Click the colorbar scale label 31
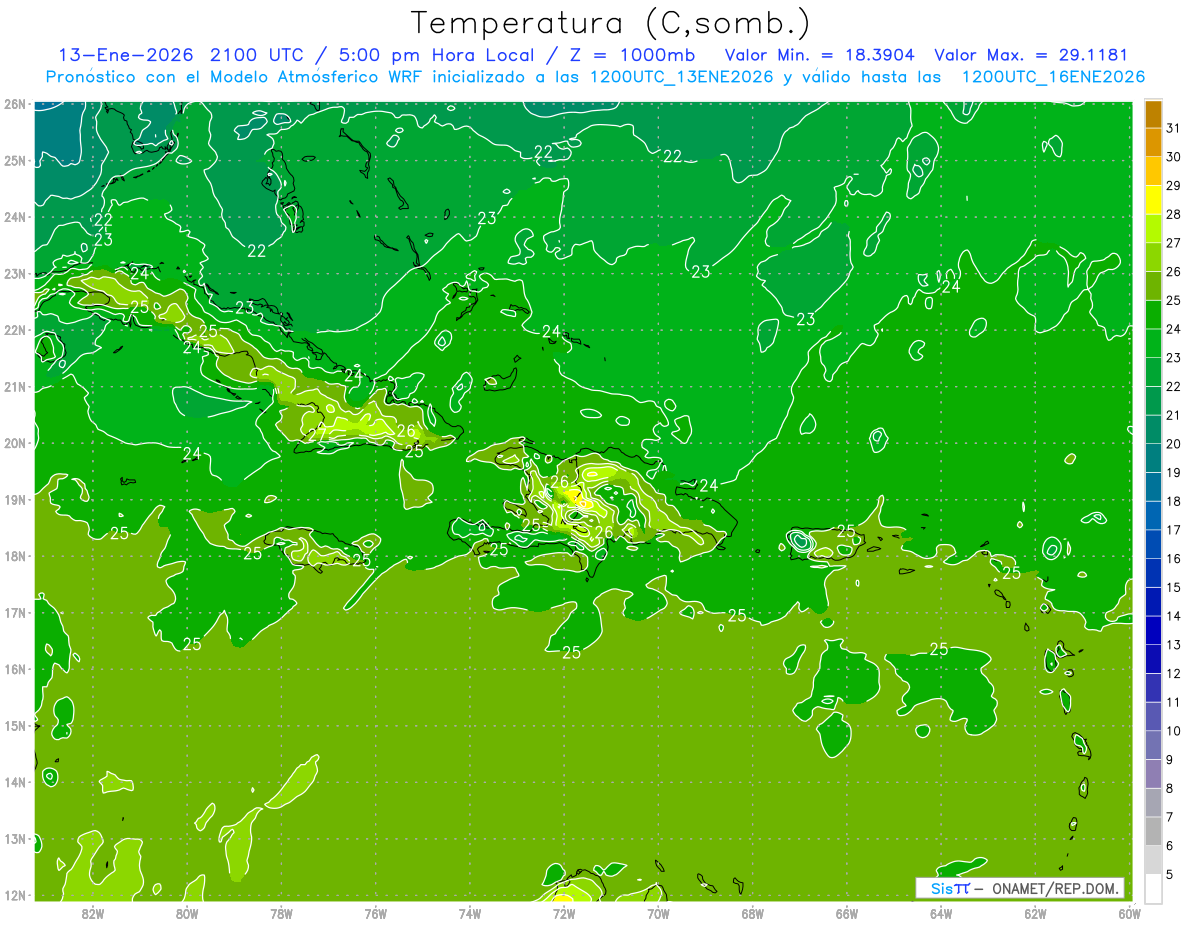This screenshot has width=1200, height=927. tap(1173, 128)
